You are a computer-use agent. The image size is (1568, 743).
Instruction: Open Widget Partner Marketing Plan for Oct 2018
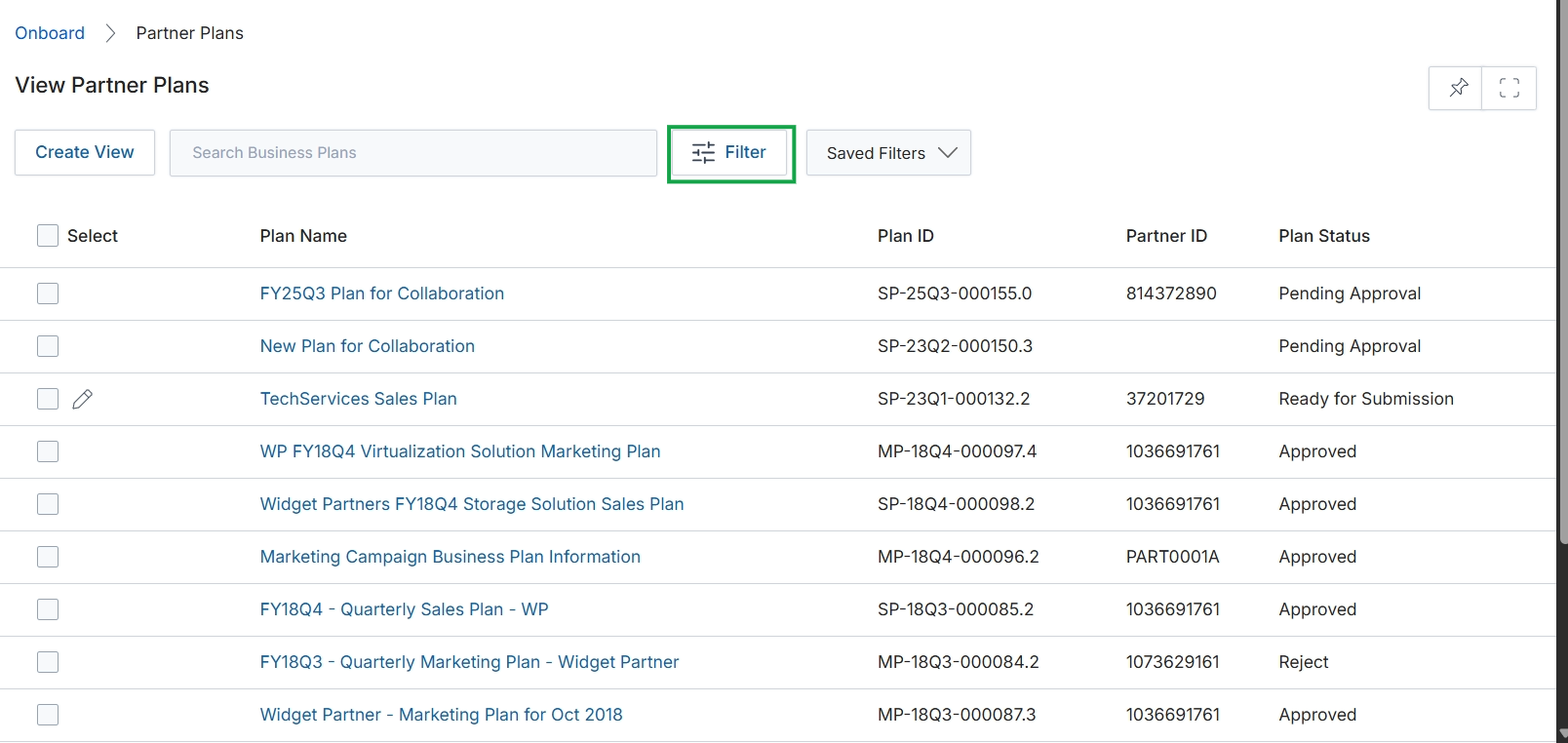click(x=442, y=715)
